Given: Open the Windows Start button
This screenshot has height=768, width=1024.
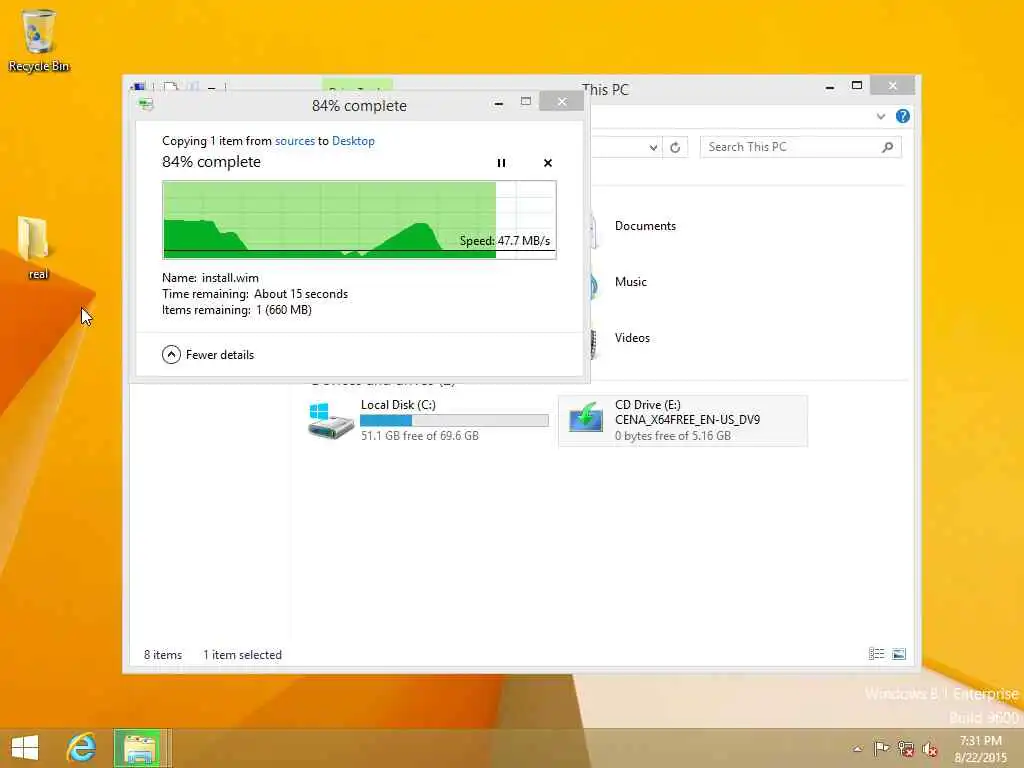Looking at the screenshot, I should [25, 748].
